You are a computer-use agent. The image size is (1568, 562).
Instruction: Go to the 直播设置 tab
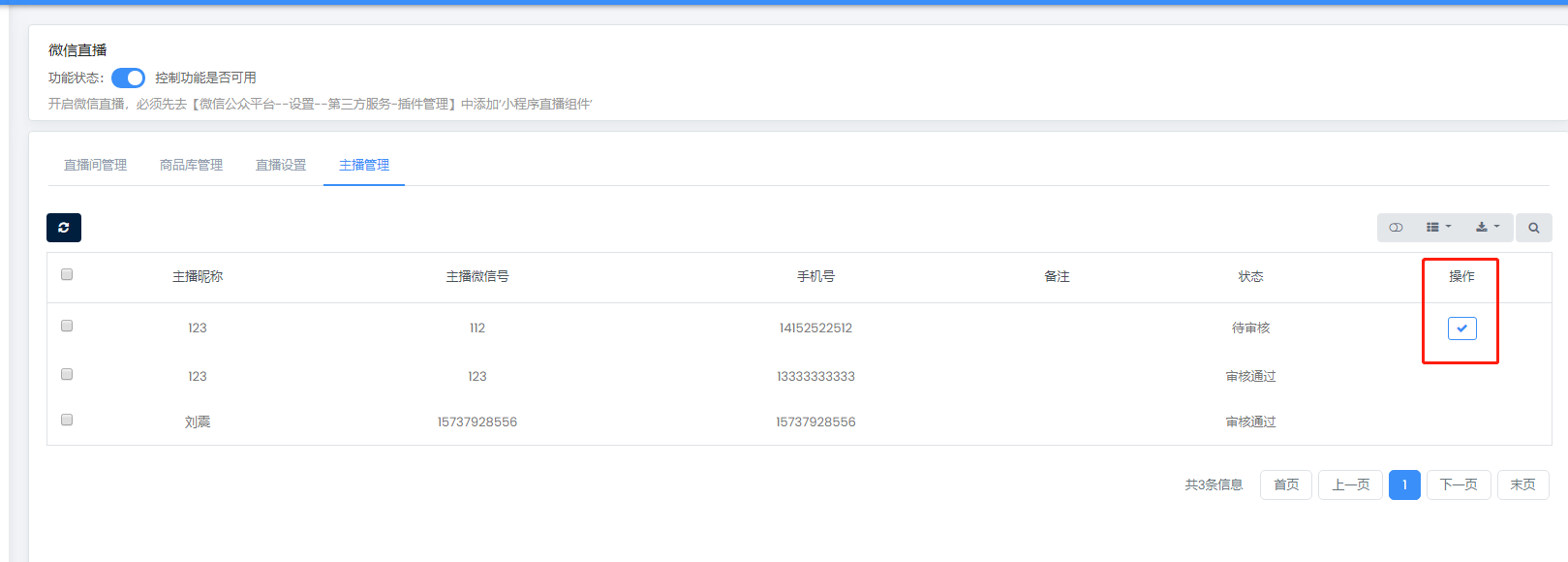(281, 165)
